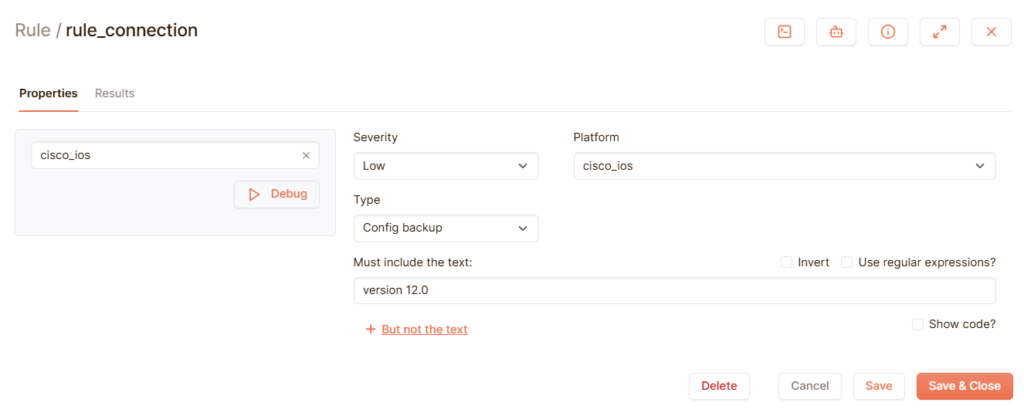
Task: Enable the Show code checkbox
Action: [918, 324]
